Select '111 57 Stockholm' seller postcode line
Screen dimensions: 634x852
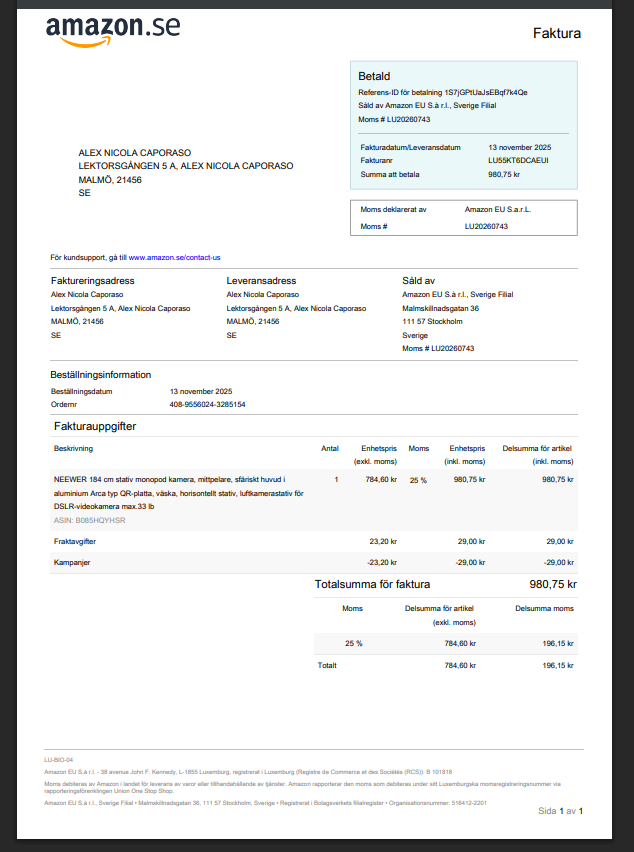tap(432, 322)
